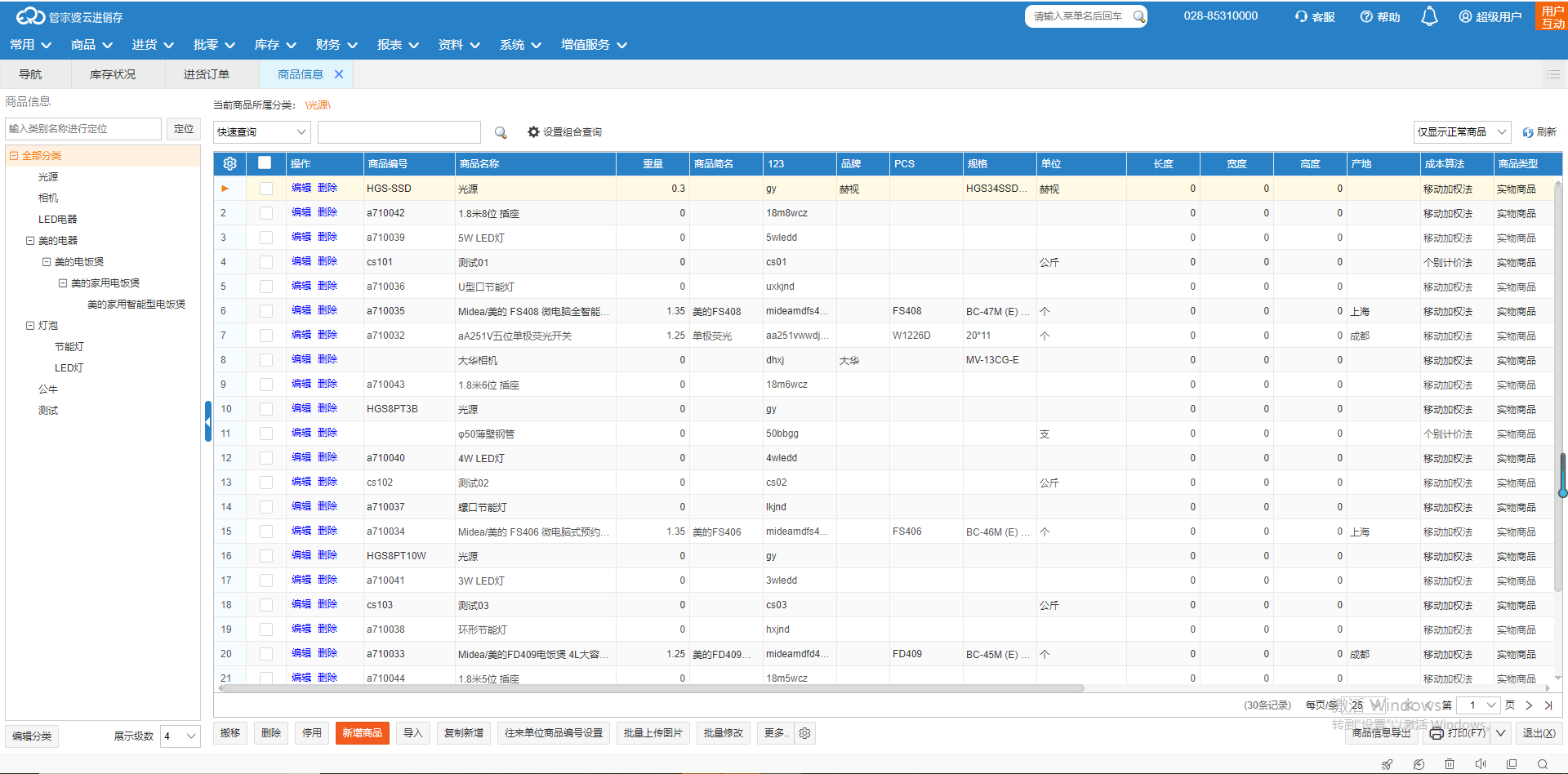
Task: Open the 进货 menu
Action: point(153,45)
